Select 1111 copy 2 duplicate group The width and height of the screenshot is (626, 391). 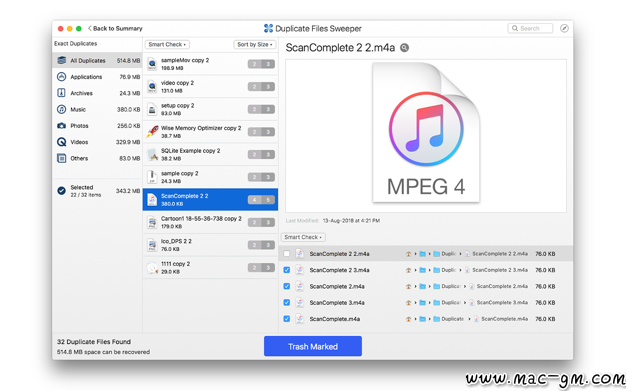pyautogui.click(x=210, y=268)
